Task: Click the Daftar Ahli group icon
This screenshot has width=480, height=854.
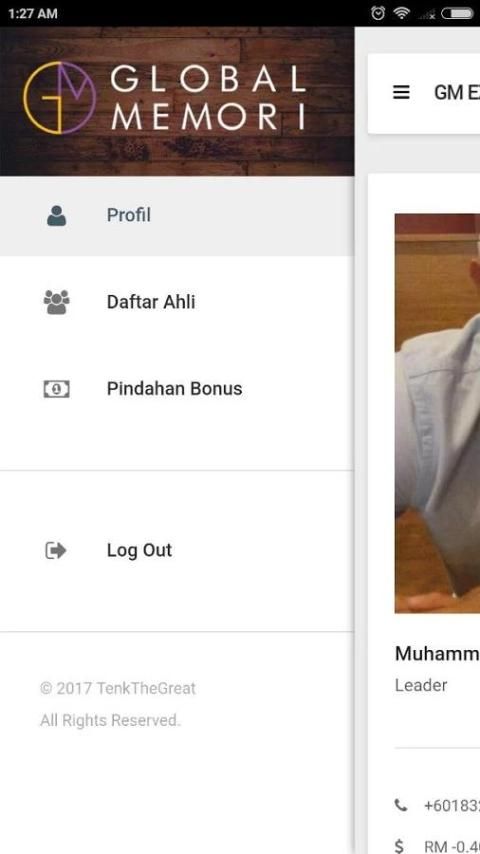Action: tap(56, 302)
